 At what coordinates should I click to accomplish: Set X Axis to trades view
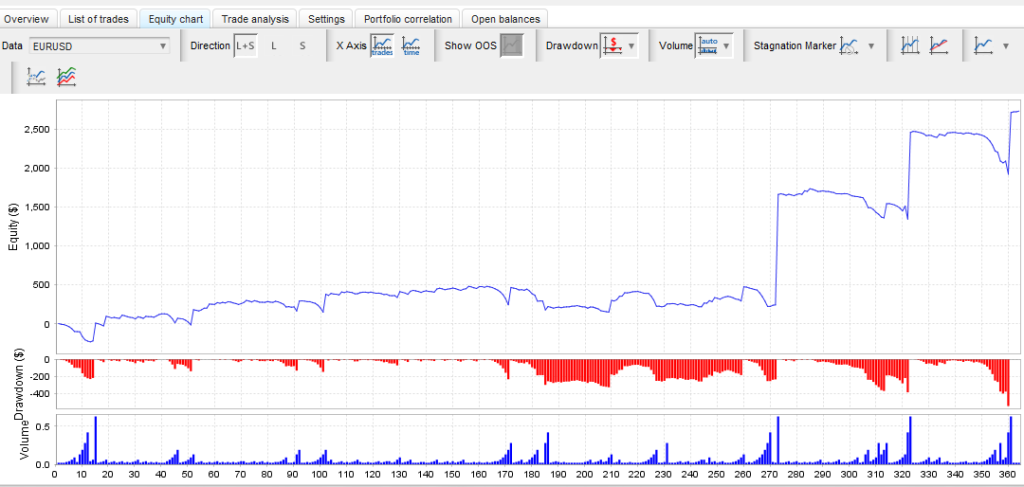[381, 45]
